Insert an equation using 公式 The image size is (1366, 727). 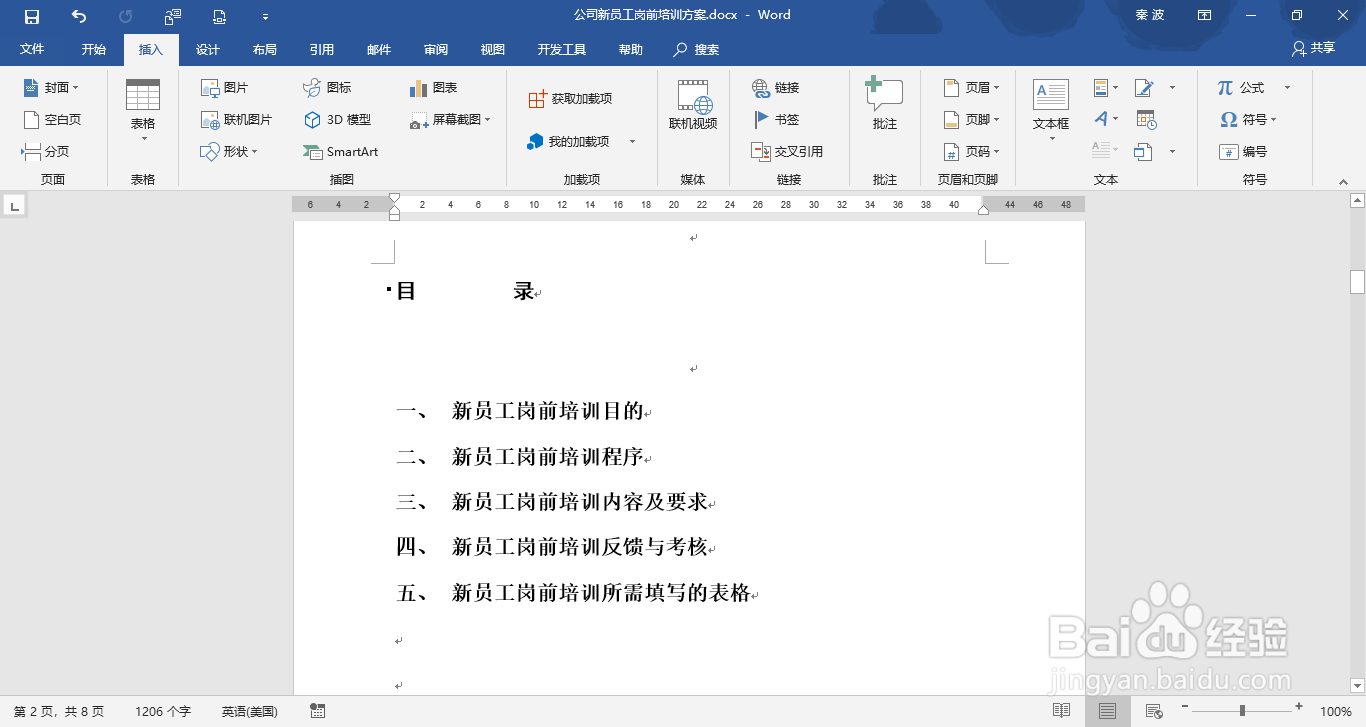click(x=1243, y=88)
